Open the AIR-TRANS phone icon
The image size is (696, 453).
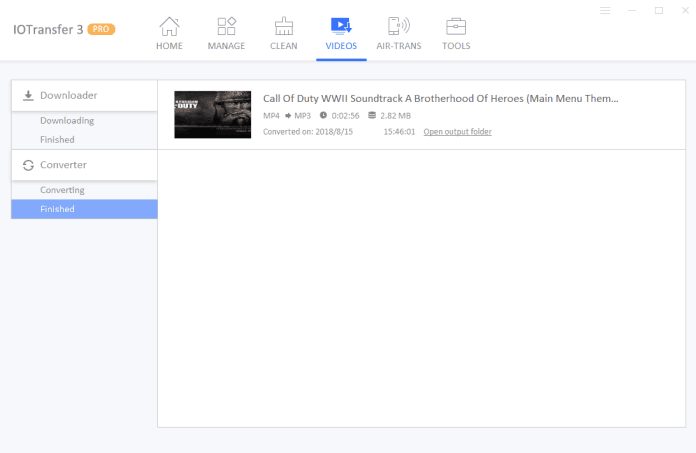tap(399, 26)
